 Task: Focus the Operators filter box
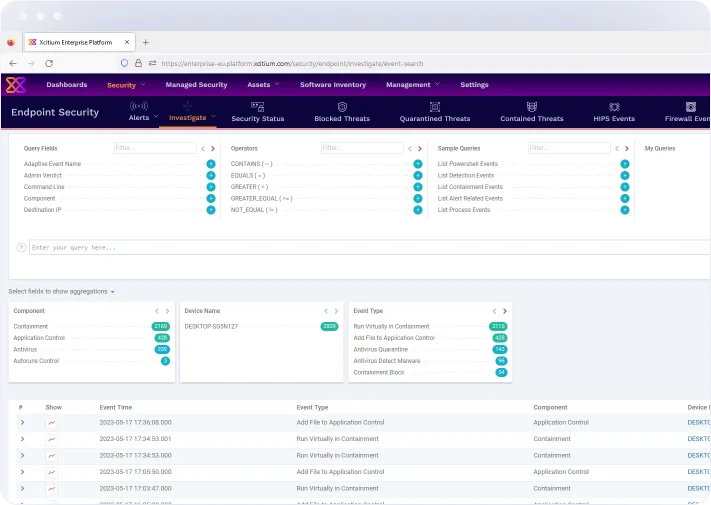coord(362,148)
